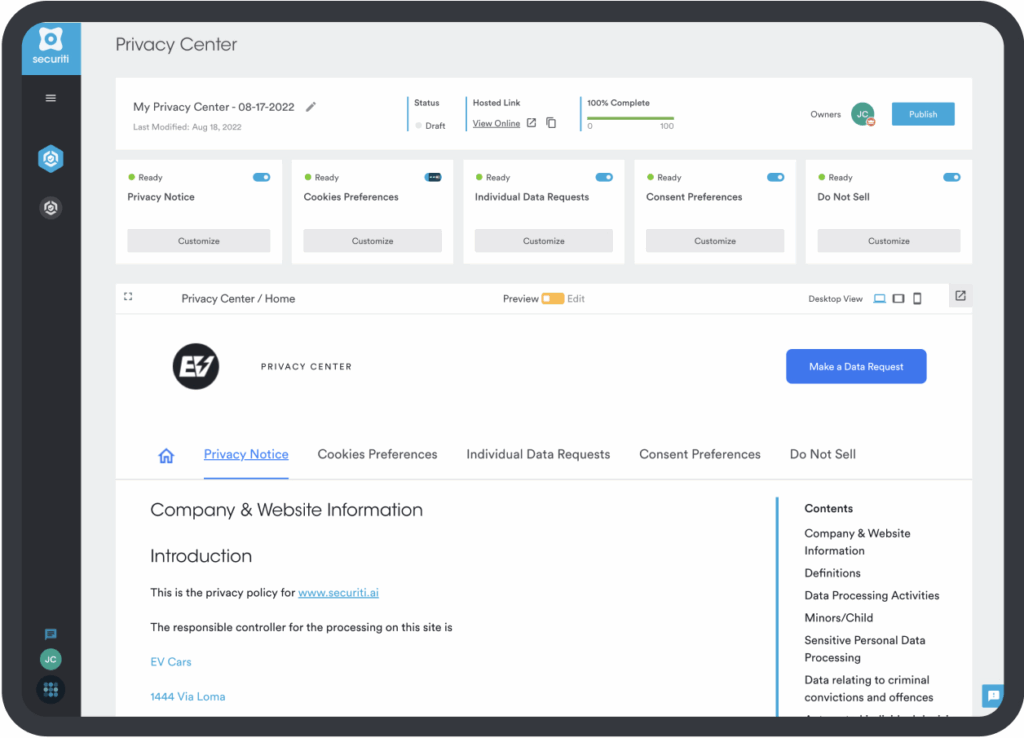Screen dimensions: 1024x738
Task: Open hosted link in new window icon
Action: point(532,123)
